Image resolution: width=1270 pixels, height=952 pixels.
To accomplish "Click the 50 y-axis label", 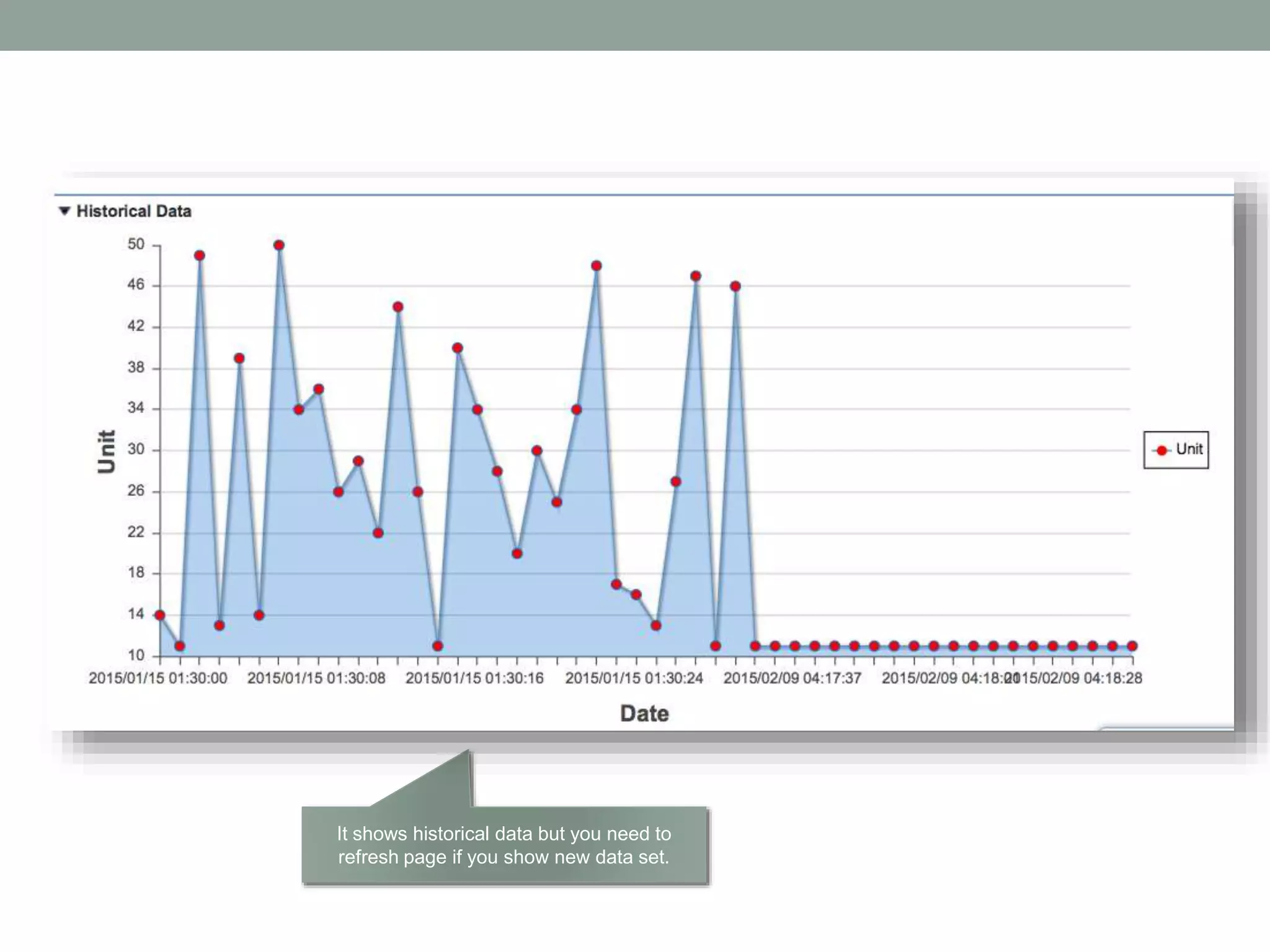I will point(136,244).
